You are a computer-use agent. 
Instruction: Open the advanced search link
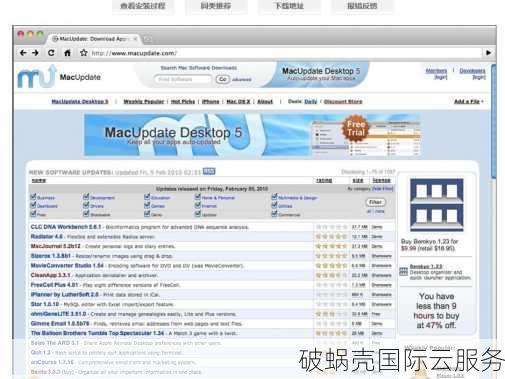pyautogui.click(x=242, y=79)
